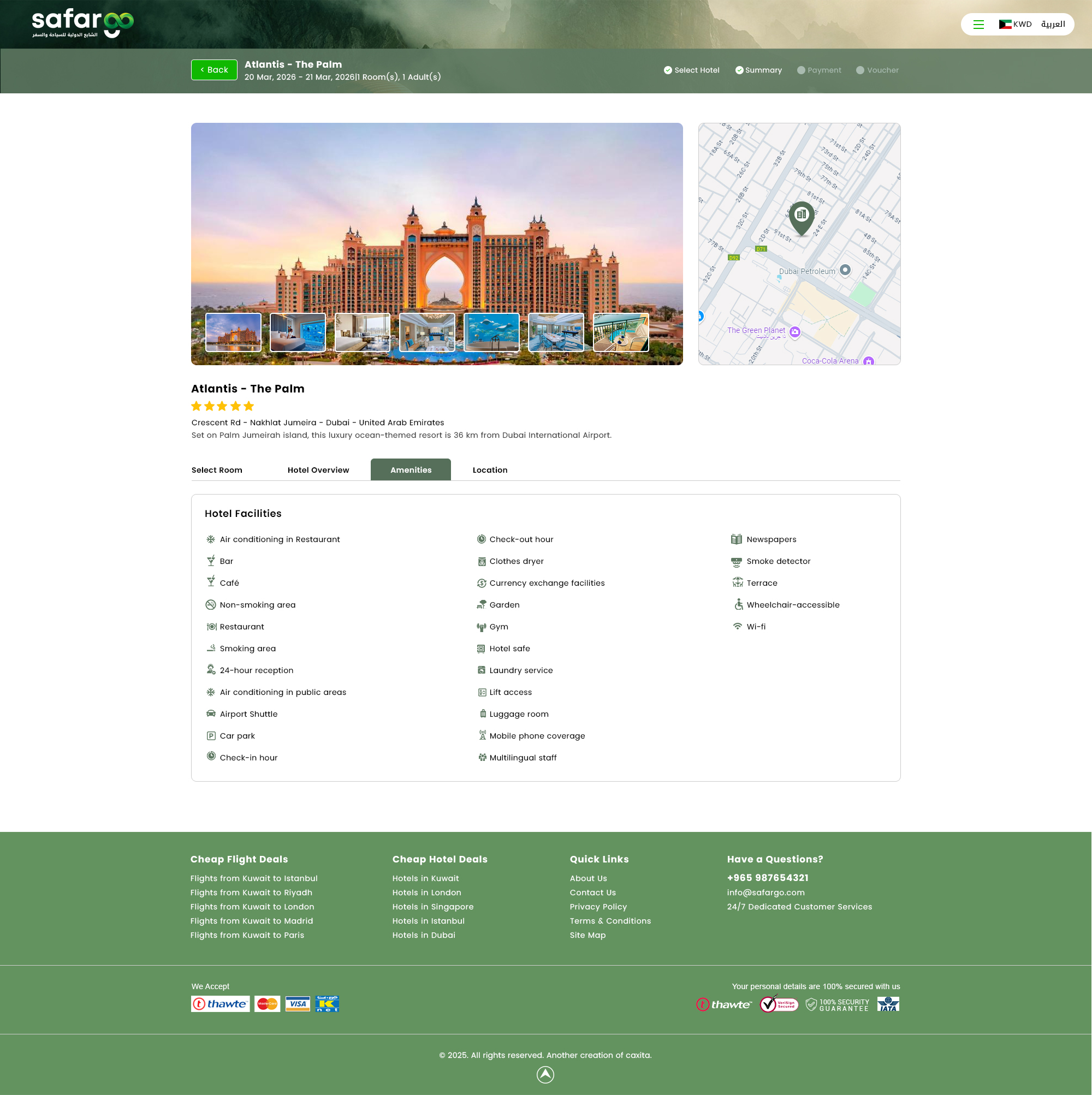The height and width of the screenshot is (1095, 1092).
Task: Click the Car park P icon
Action: click(211, 736)
